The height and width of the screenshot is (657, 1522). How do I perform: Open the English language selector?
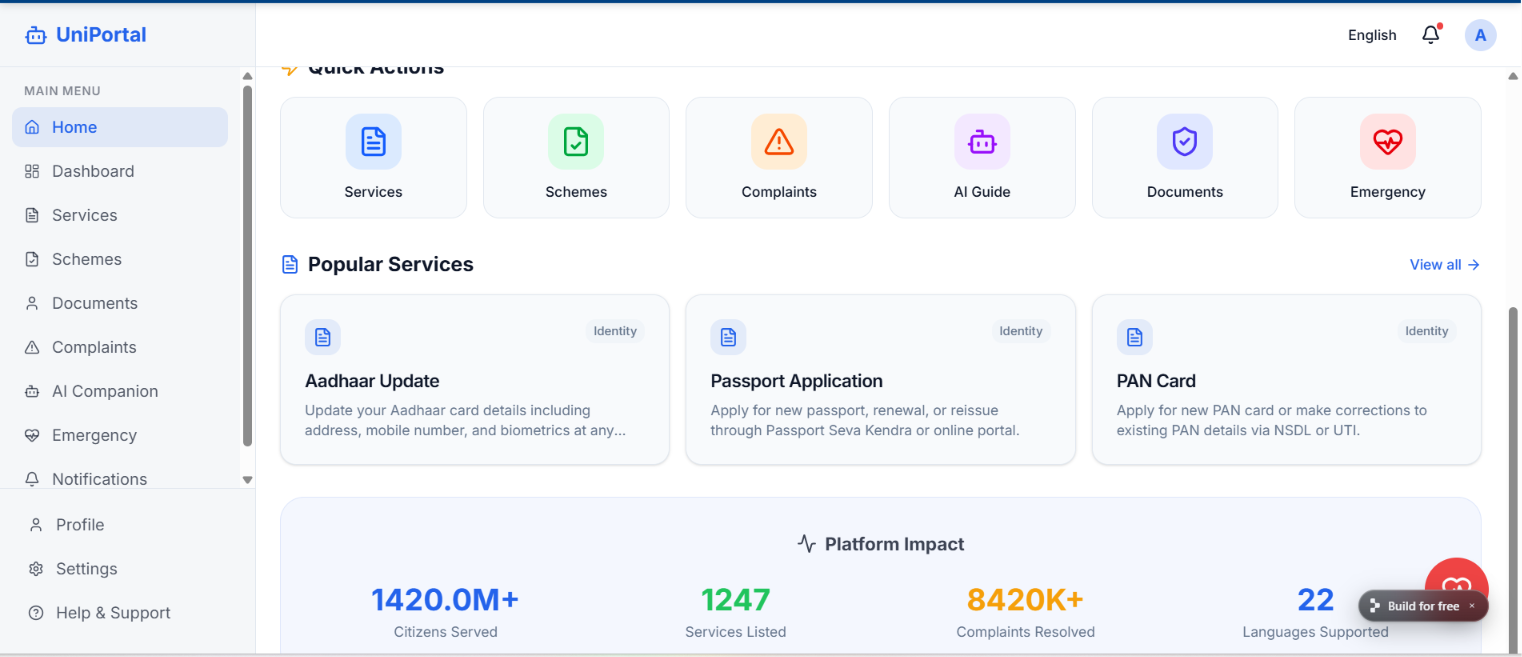[1372, 35]
